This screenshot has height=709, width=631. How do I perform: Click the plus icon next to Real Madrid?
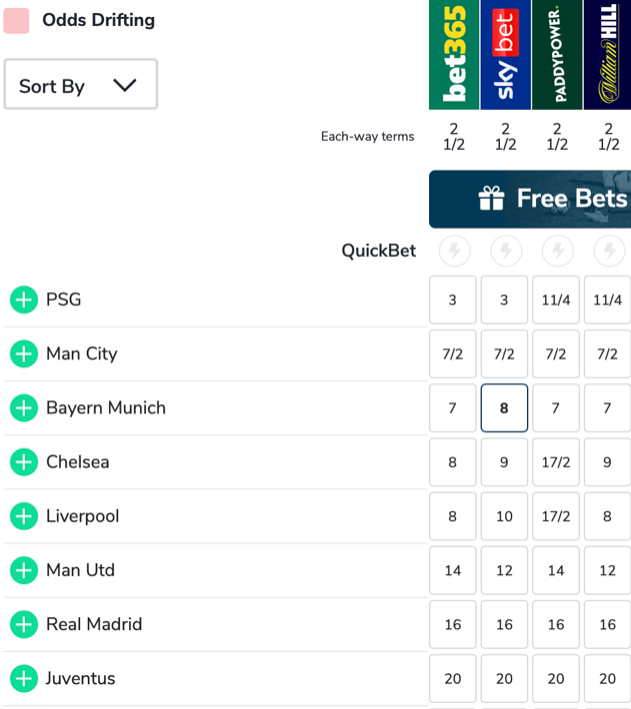point(23,624)
